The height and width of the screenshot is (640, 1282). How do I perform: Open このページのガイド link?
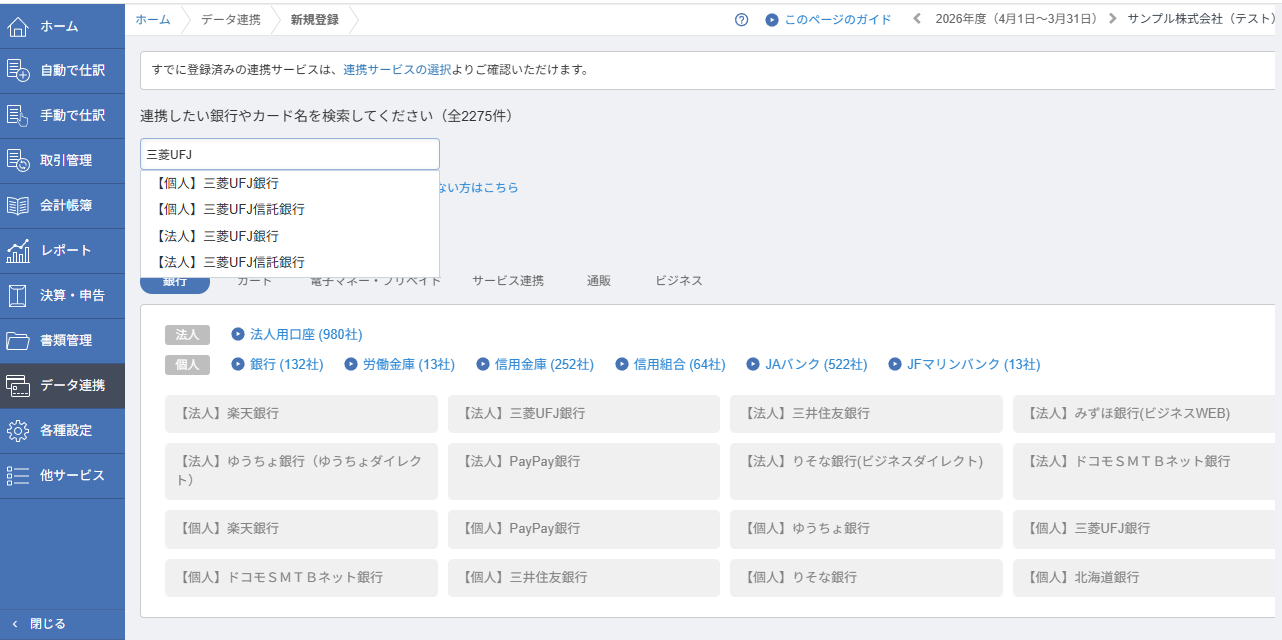point(837,20)
